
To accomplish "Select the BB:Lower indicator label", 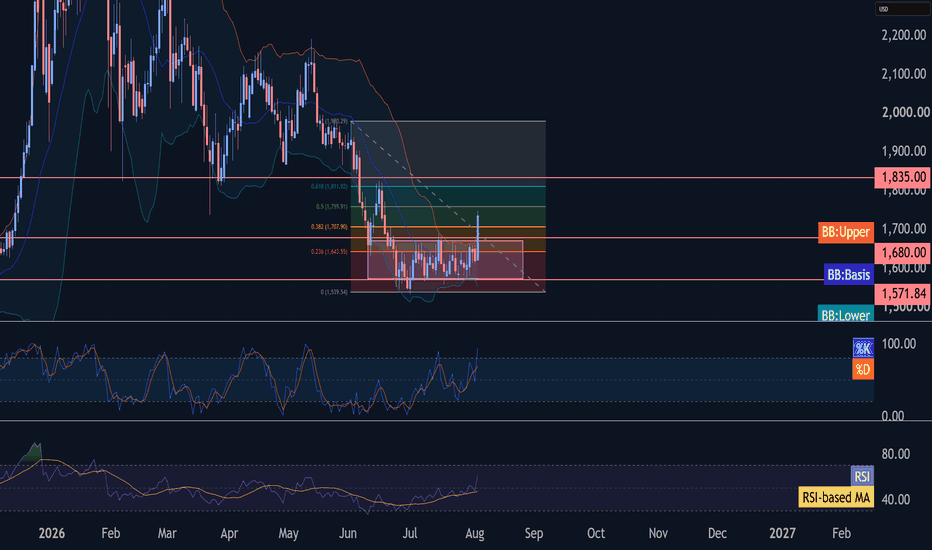I will 845,314.
